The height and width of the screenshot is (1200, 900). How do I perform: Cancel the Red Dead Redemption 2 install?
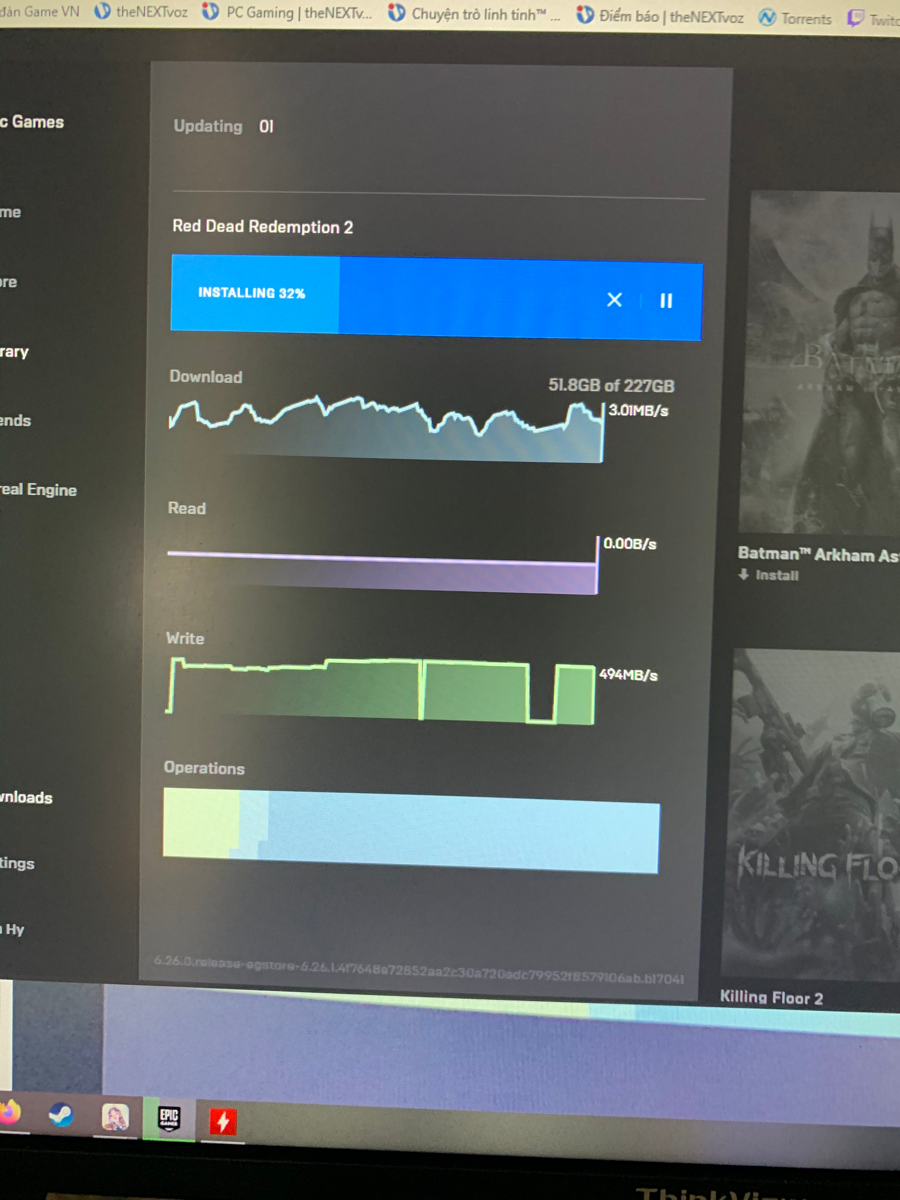tap(614, 300)
